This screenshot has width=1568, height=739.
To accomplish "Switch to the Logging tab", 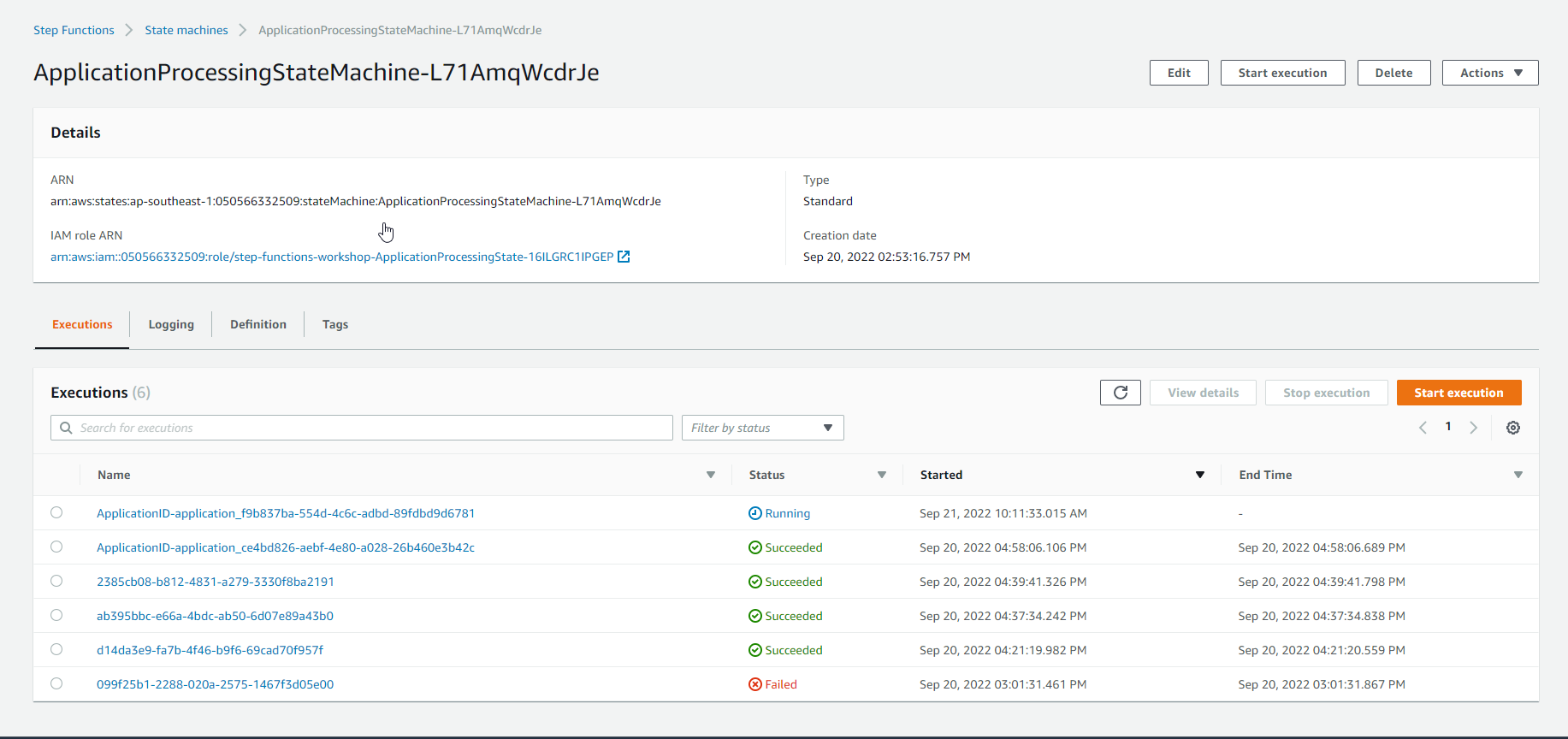I will click(x=171, y=324).
